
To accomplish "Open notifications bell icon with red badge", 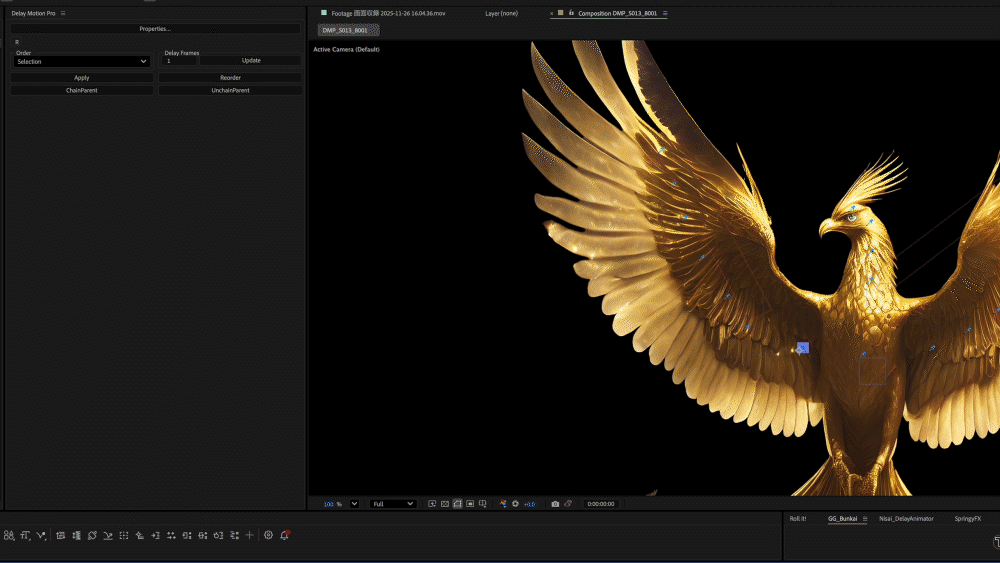I will tap(284, 536).
